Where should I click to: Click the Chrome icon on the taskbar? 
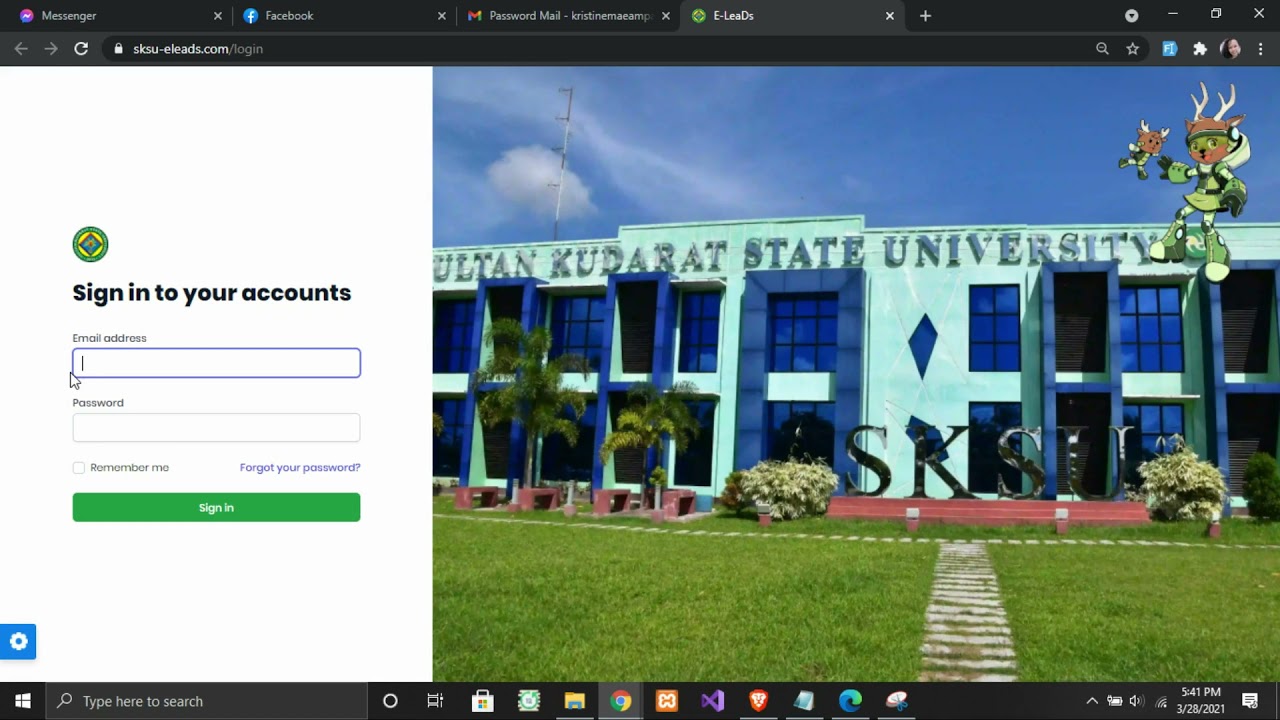pos(620,701)
